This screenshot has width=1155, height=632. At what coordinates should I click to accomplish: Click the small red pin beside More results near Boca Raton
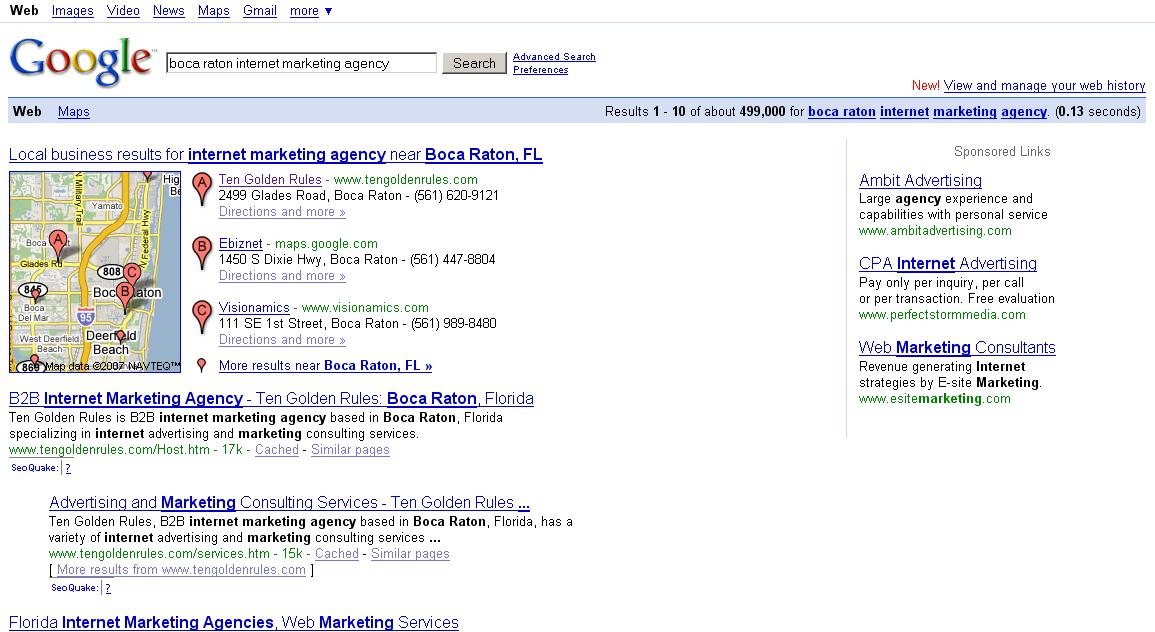coord(201,365)
